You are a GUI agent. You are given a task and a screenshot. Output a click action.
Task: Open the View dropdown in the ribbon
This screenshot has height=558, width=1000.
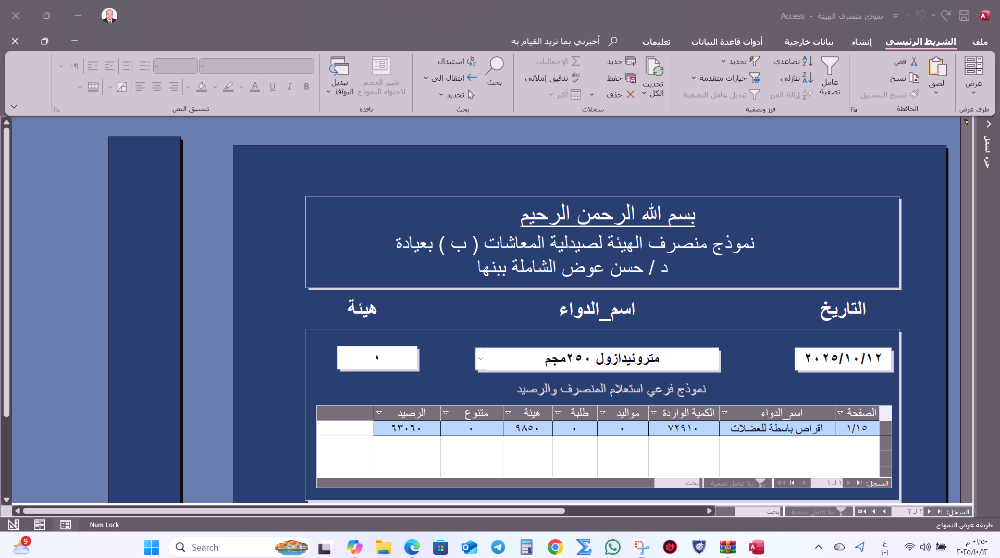973,88
